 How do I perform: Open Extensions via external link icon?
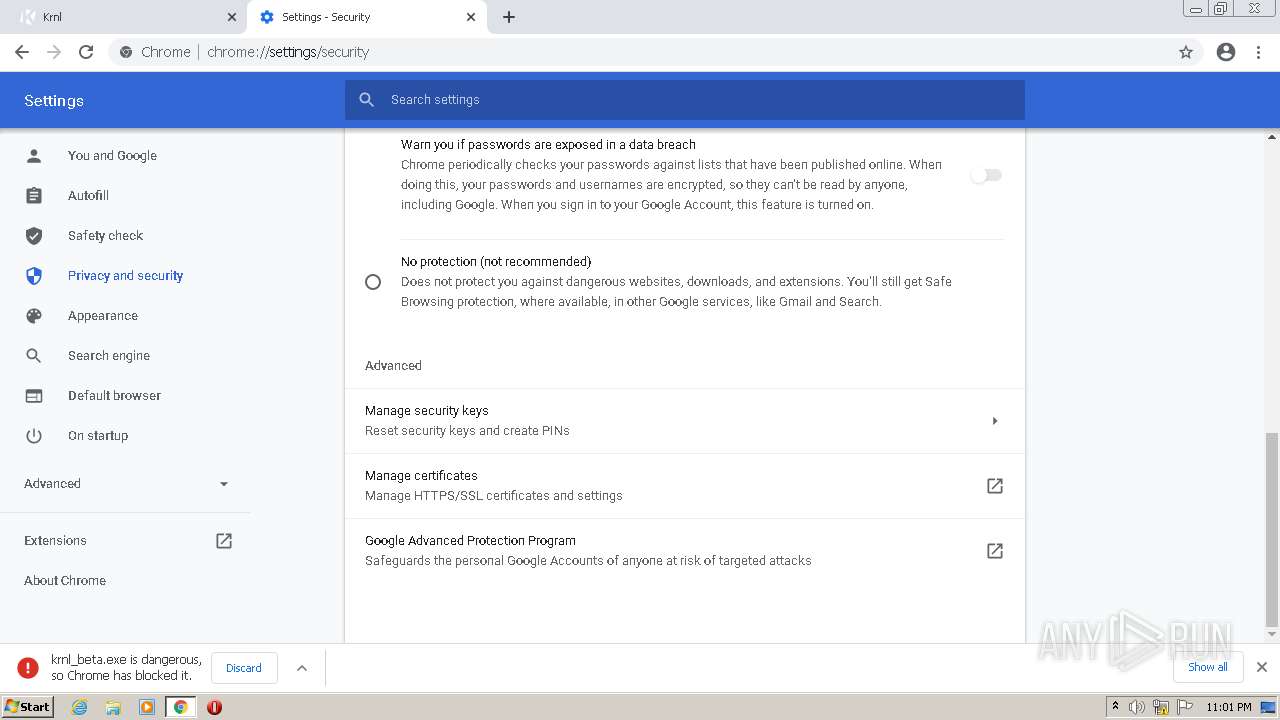(224, 540)
